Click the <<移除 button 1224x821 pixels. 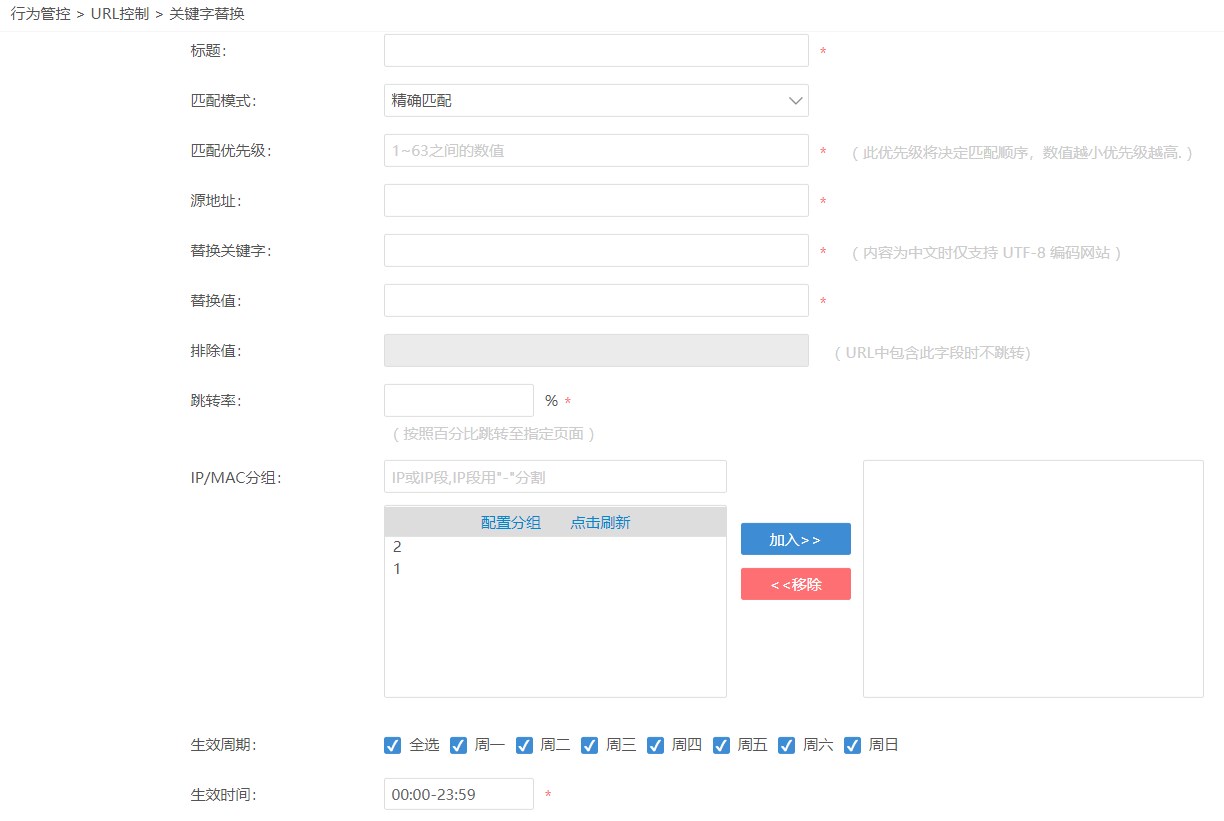pyautogui.click(x=796, y=584)
